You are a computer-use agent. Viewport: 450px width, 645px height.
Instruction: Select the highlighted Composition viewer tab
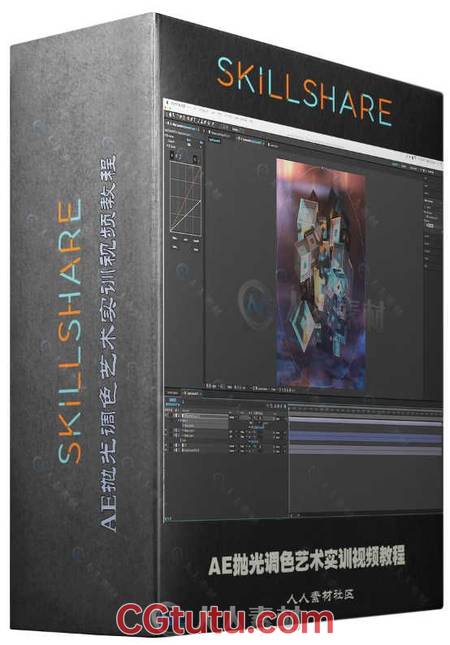coord(250,142)
